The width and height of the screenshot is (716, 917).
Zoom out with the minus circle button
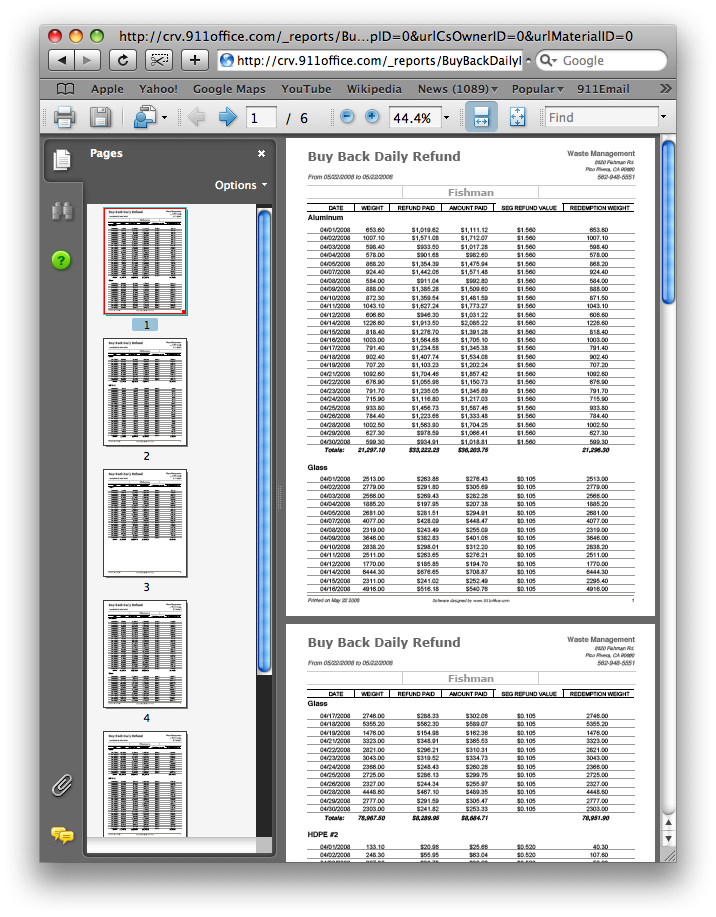347,116
